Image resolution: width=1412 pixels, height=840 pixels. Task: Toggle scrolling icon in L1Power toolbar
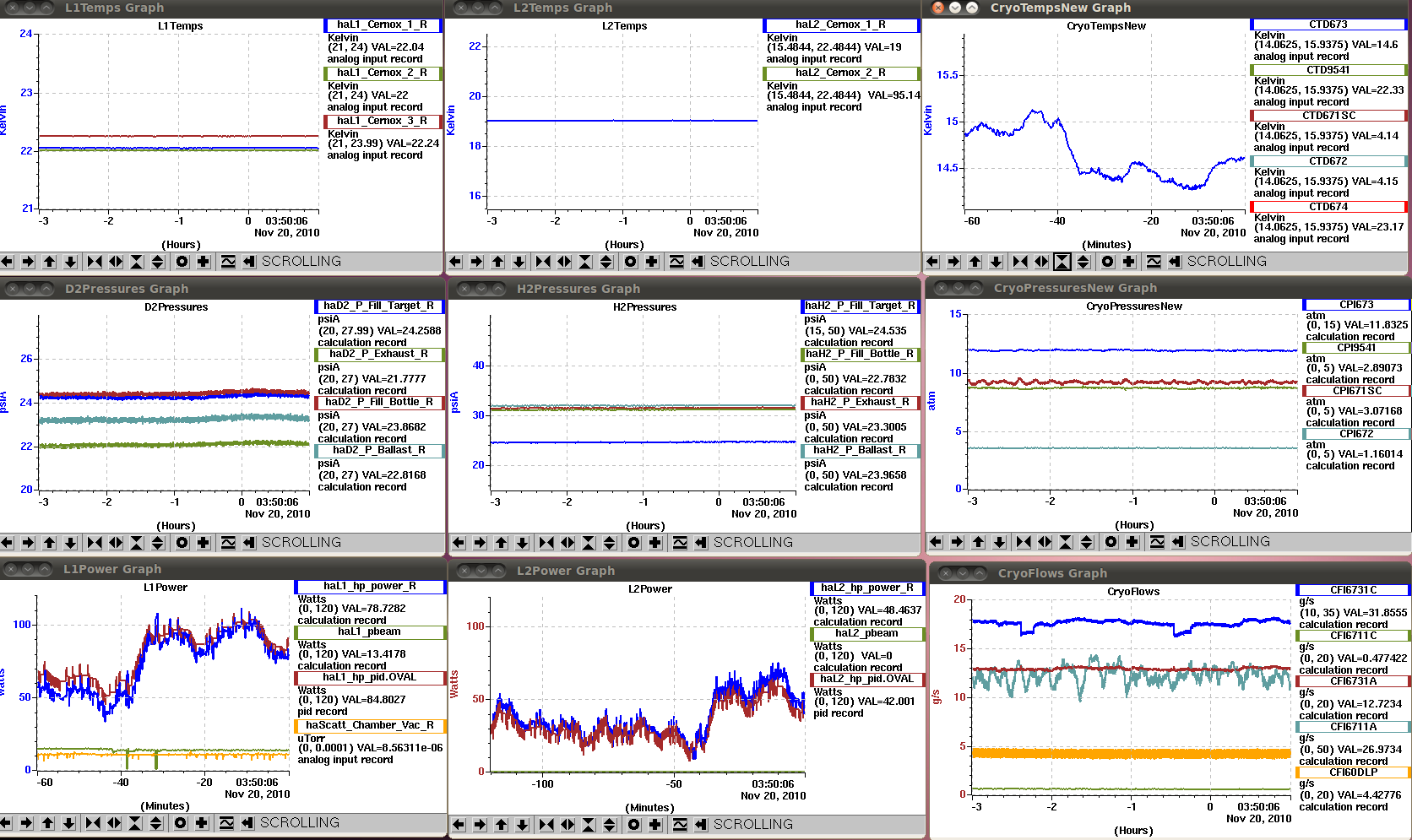click(247, 823)
